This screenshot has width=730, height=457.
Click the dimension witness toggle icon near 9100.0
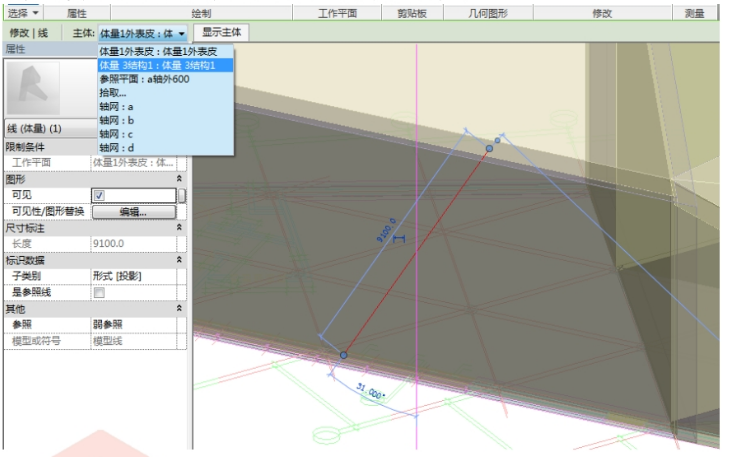coord(399,239)
